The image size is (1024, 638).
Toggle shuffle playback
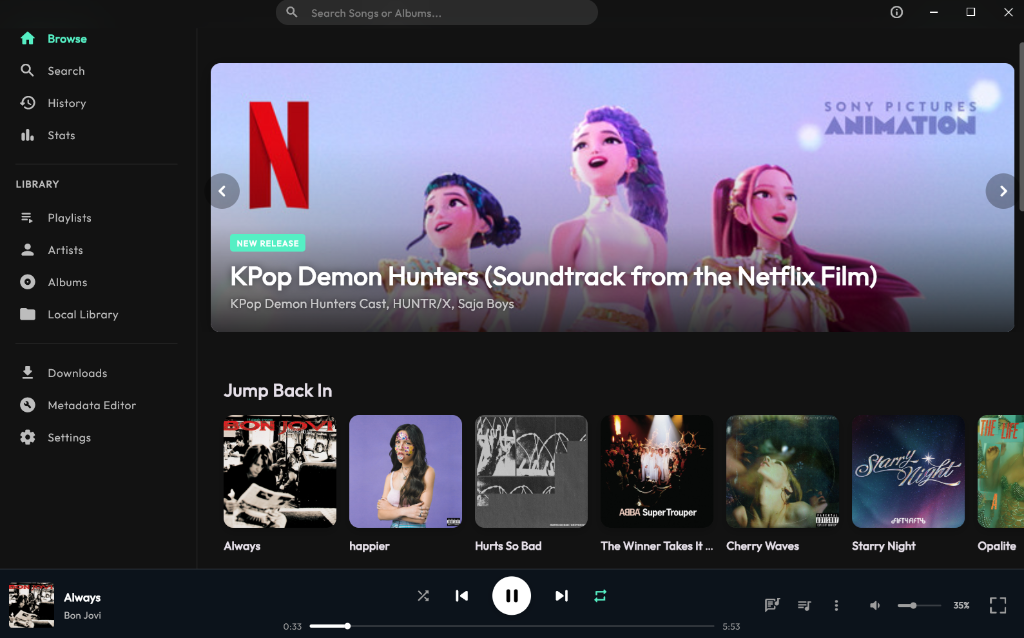pyautogui.click(x=423, y=596)
